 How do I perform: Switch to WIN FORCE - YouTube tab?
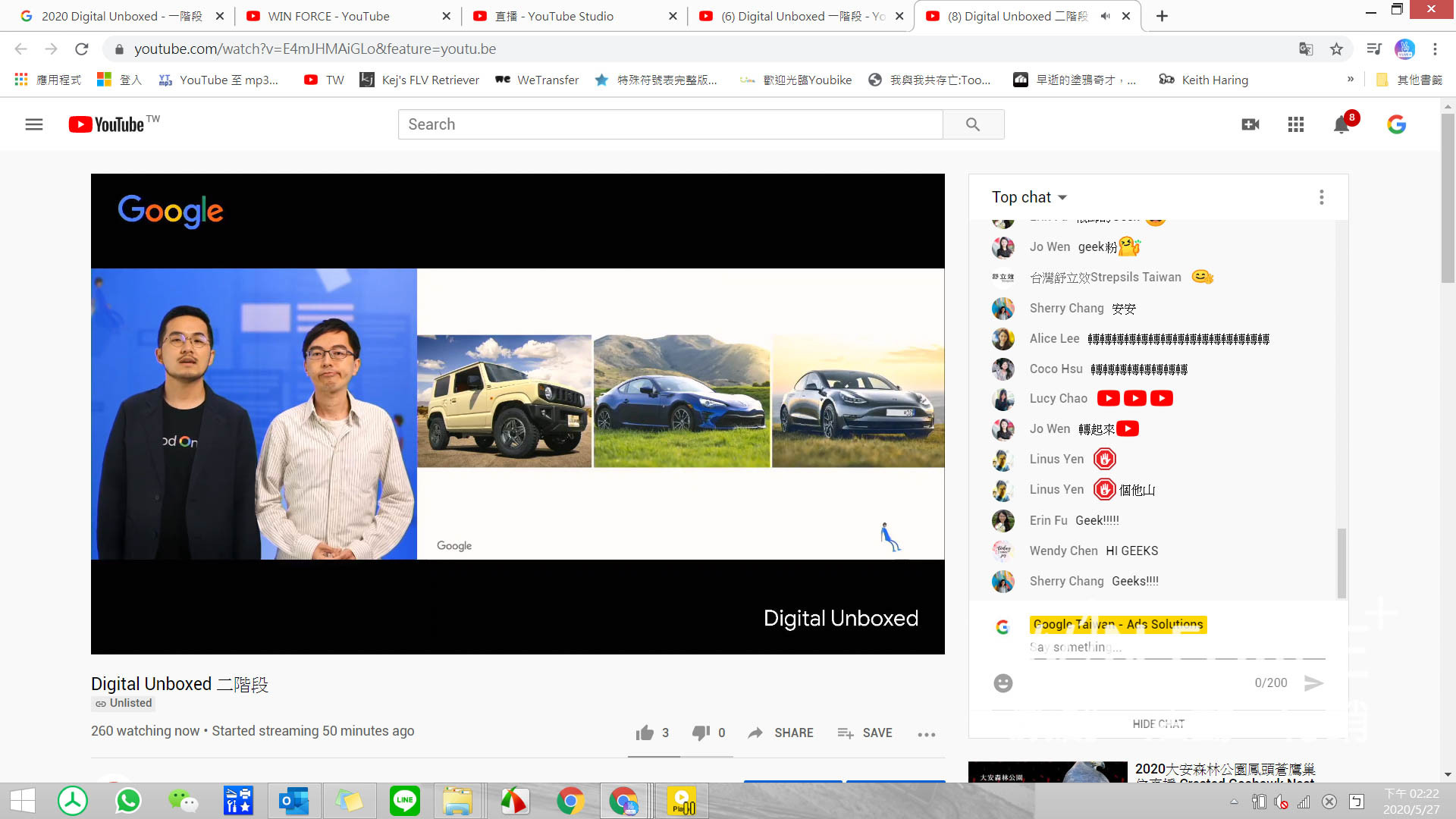click(328, 16)
